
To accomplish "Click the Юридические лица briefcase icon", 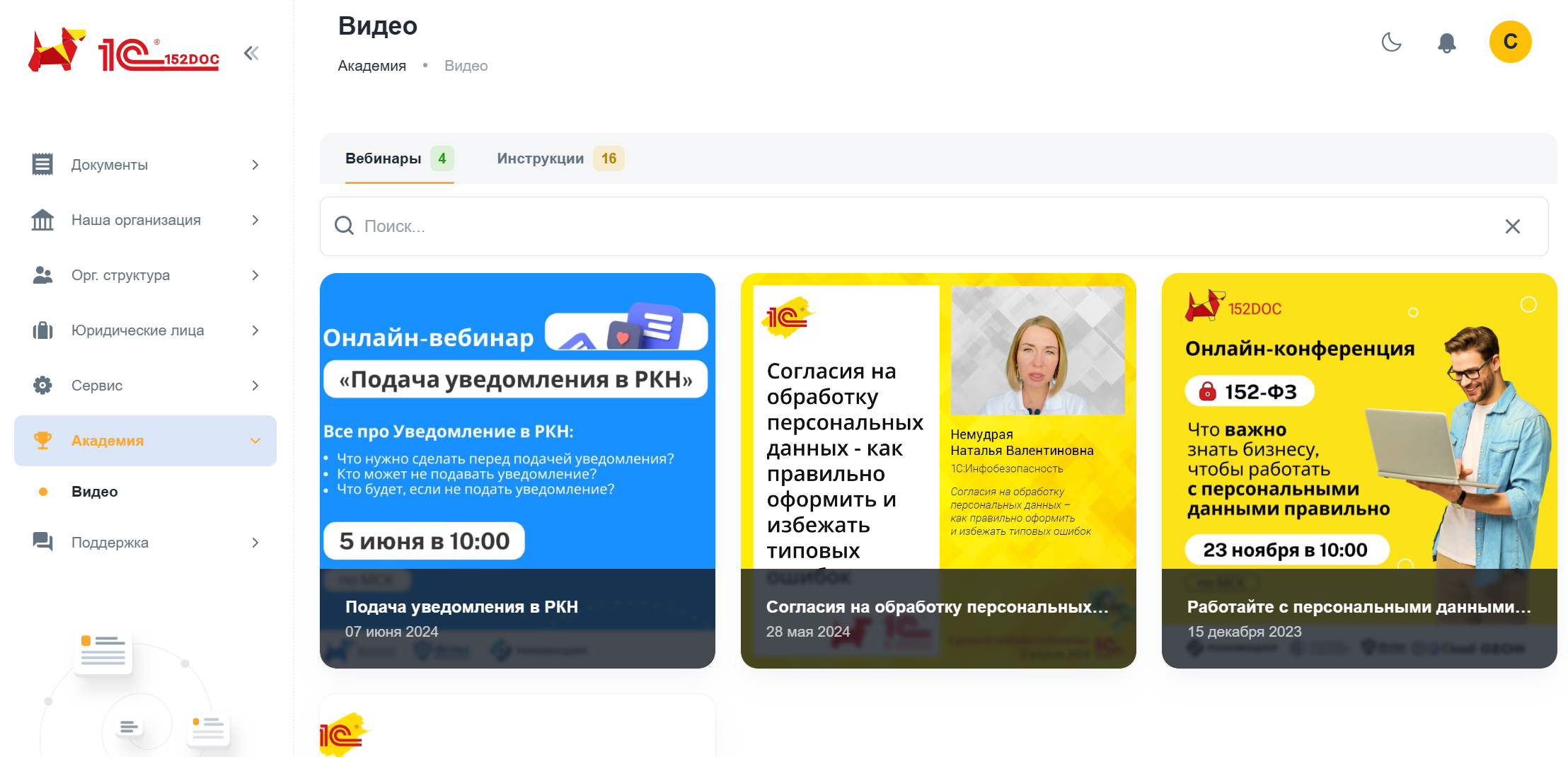I will click(42, 330).
